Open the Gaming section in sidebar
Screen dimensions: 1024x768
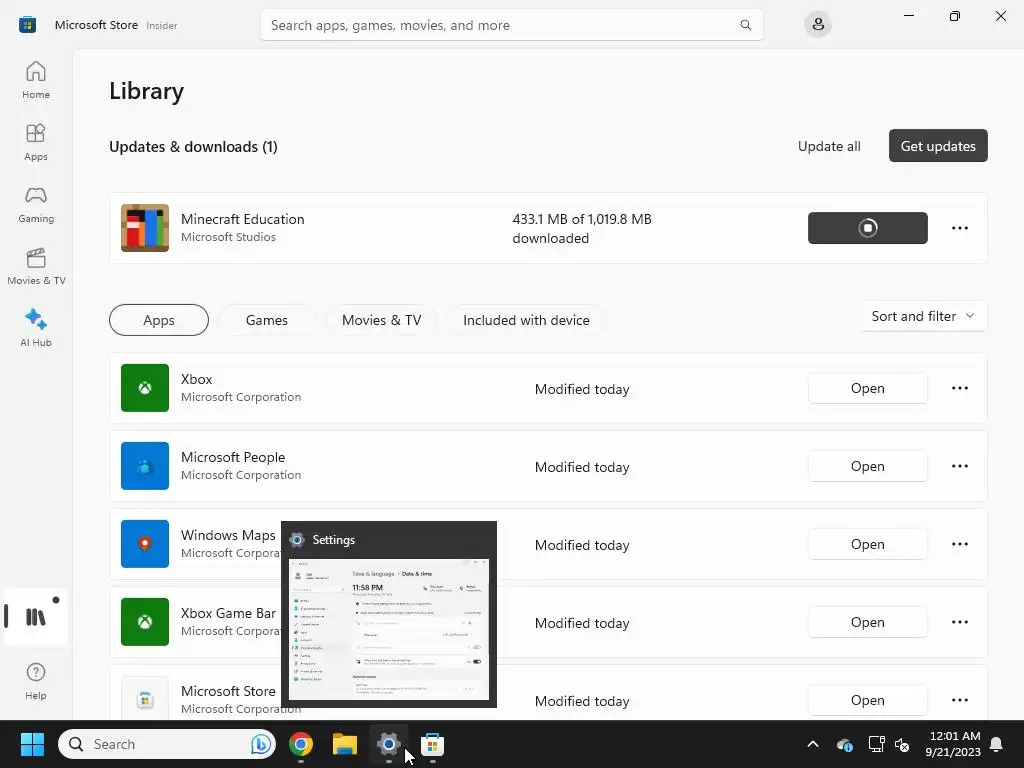point(36,204)
